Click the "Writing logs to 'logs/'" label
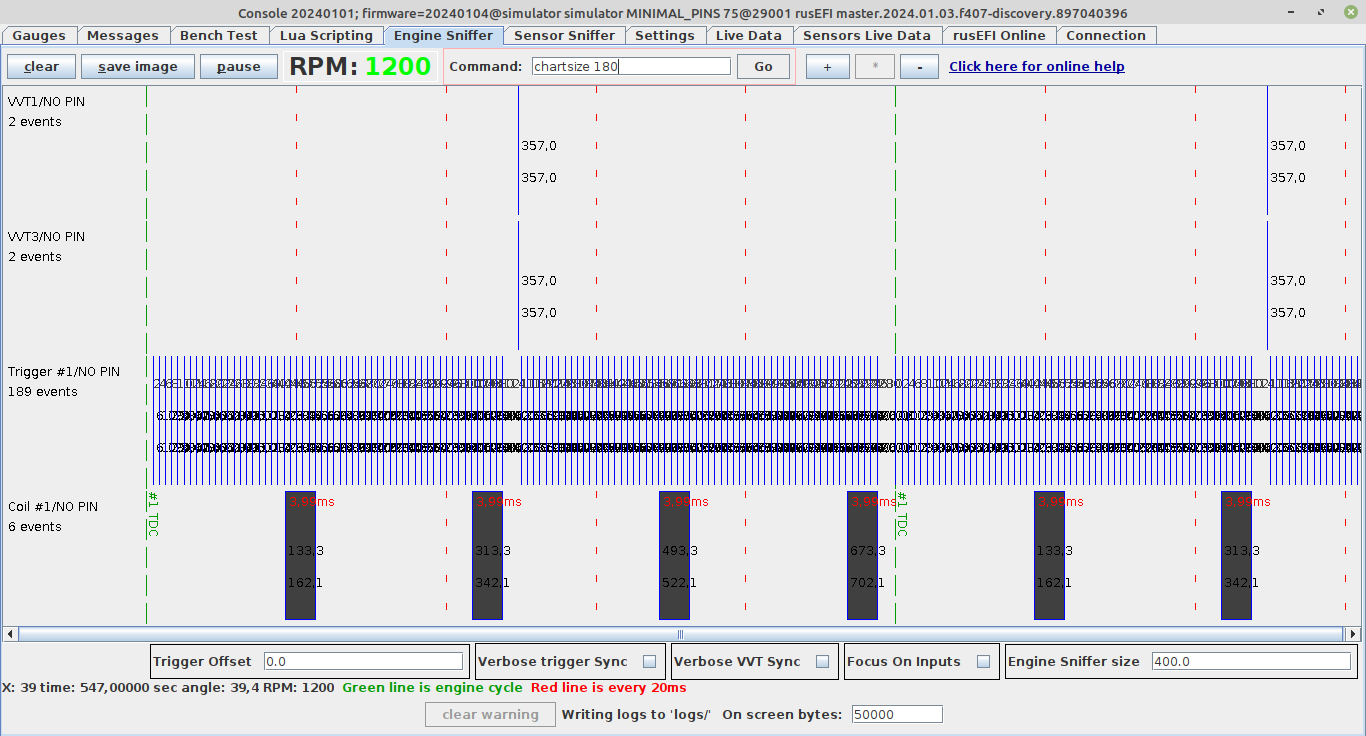Screen dimensions: 1366x736 tap(636, 714)
